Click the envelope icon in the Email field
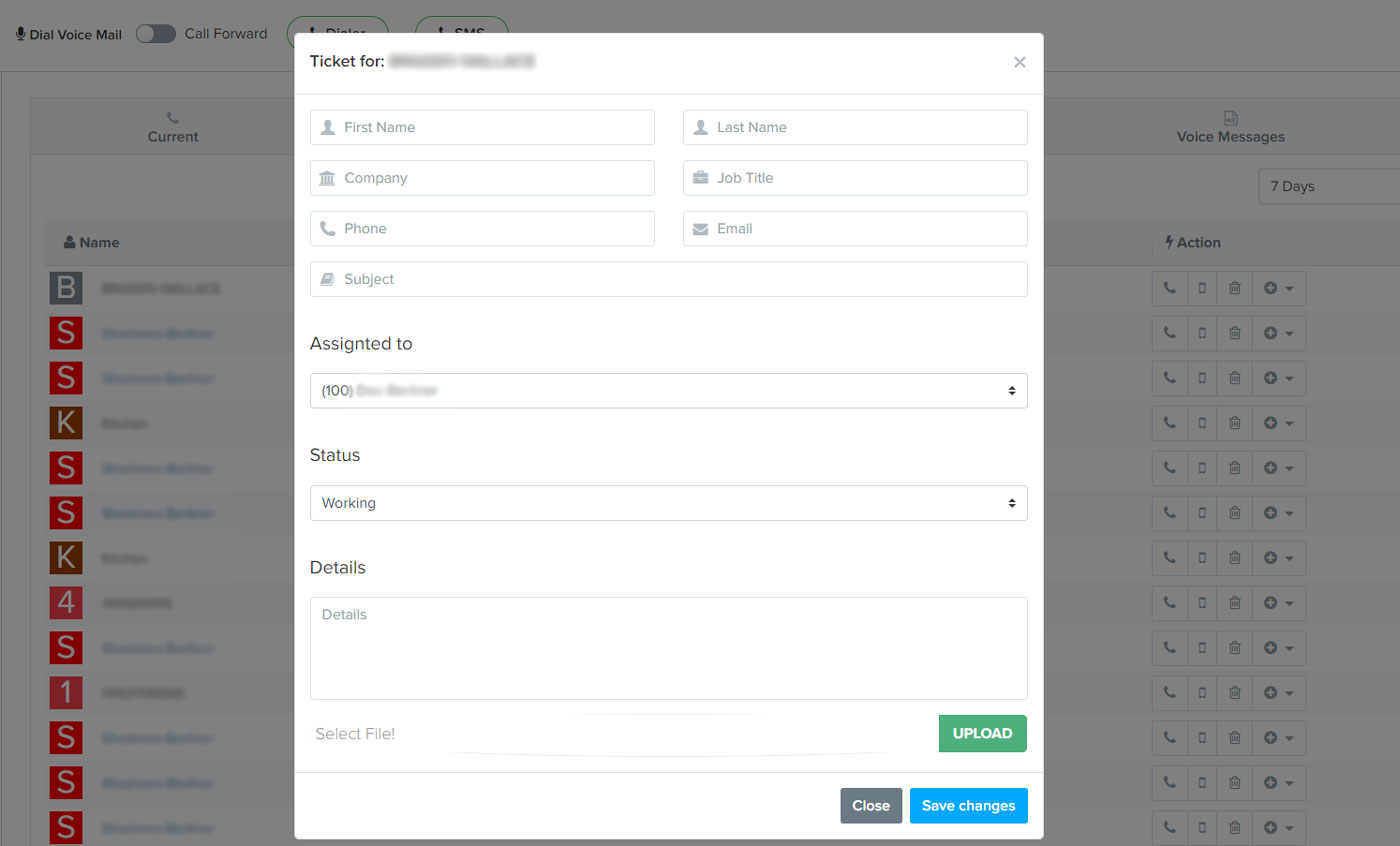Image resolution: width=1400 pixels, height=846 pixels. 701,228
